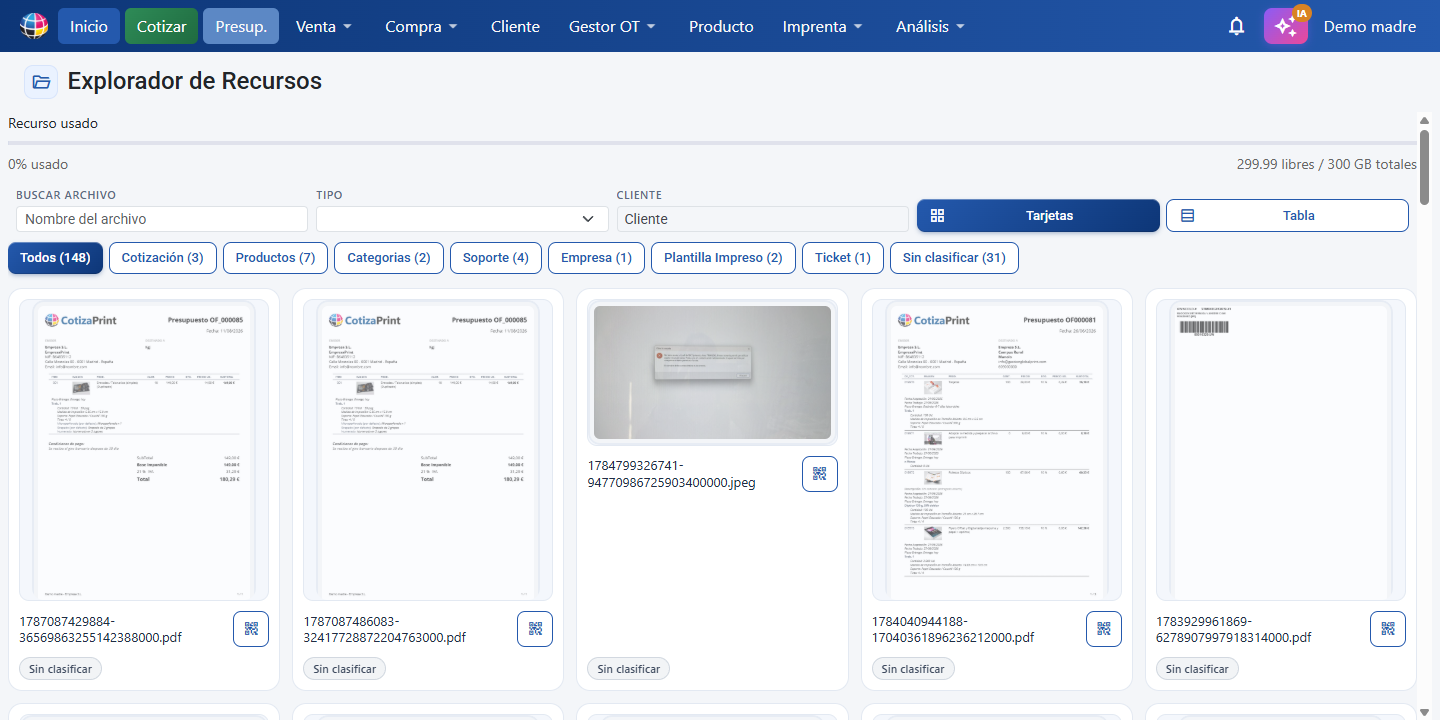Click the Inicio button

point(89,27)
